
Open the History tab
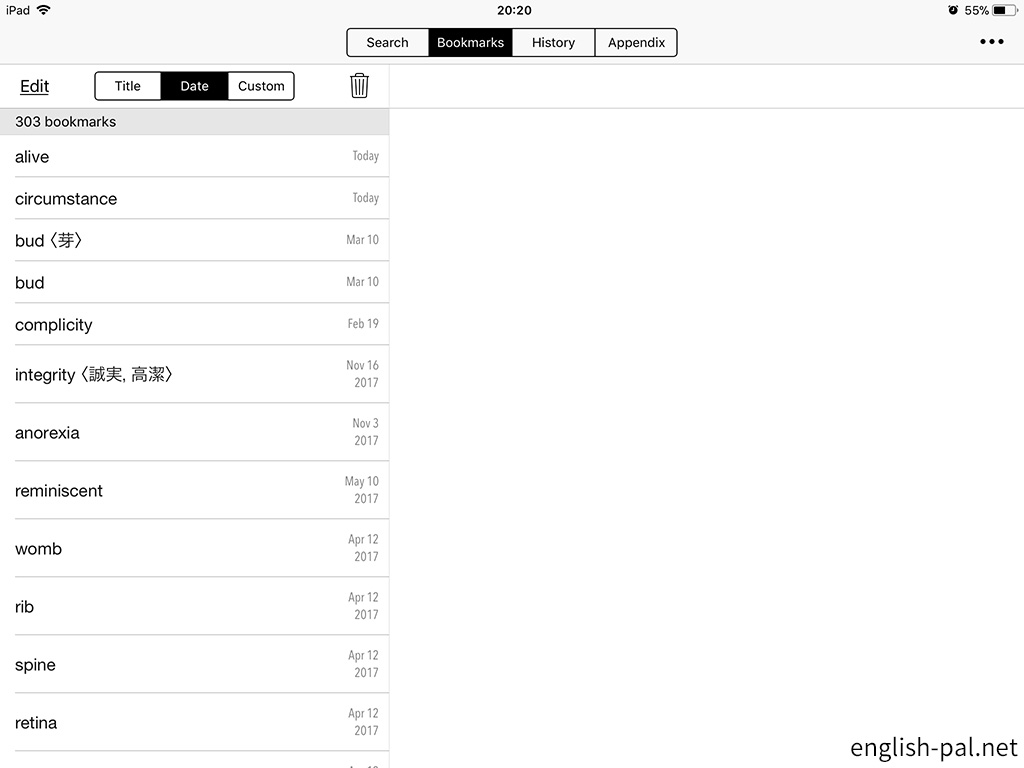553,43
